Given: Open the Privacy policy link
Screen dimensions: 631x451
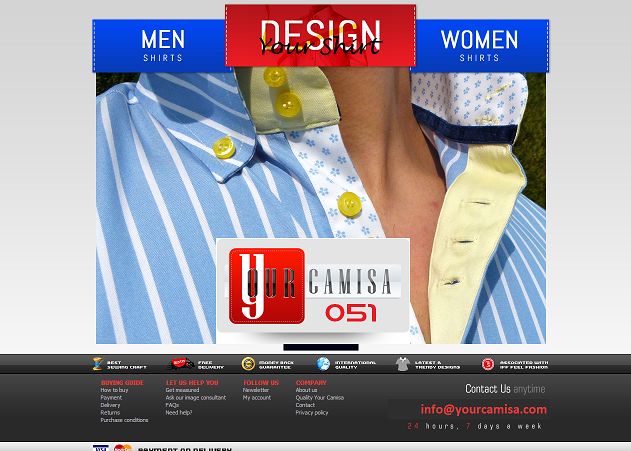Looking at the screenshot, I should point(312,412).
